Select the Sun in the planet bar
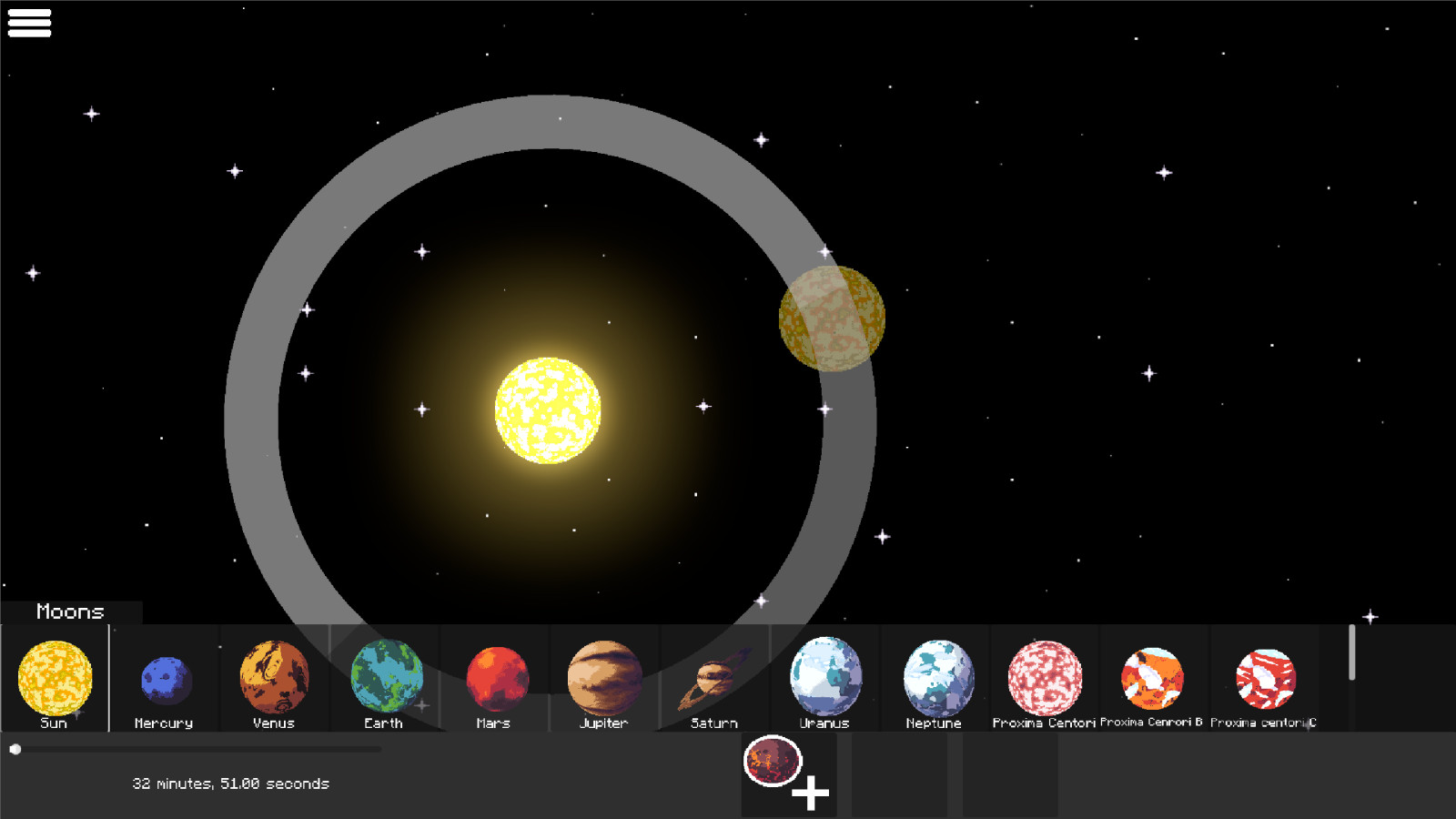The height and width of the screenshot is (819, 1456). click(x=55, y=678)
